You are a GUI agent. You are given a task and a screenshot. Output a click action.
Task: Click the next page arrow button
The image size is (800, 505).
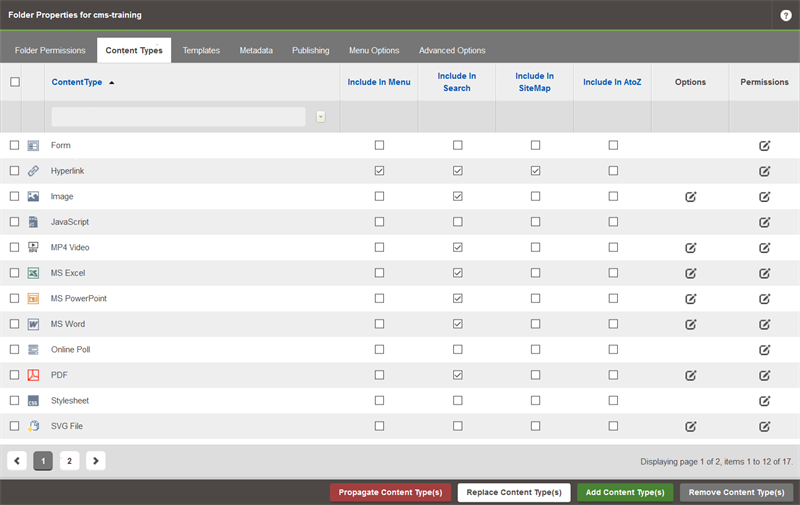coord(95,461)
